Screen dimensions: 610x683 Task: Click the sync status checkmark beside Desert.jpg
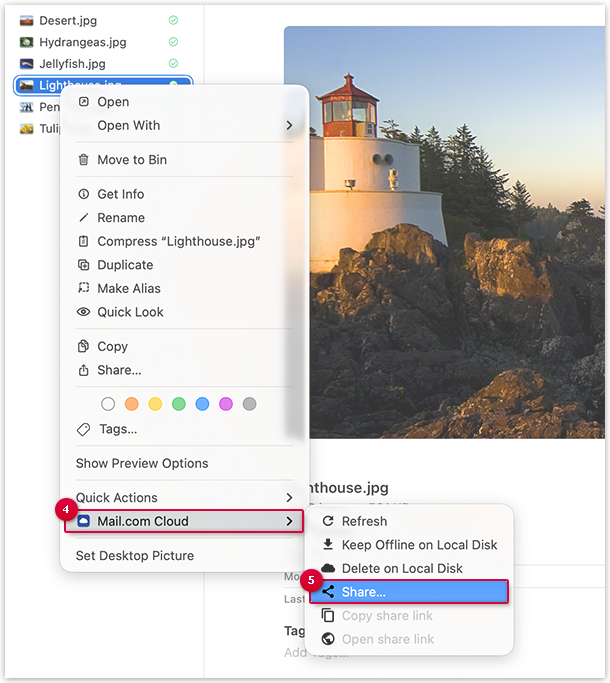coord(173,20)
